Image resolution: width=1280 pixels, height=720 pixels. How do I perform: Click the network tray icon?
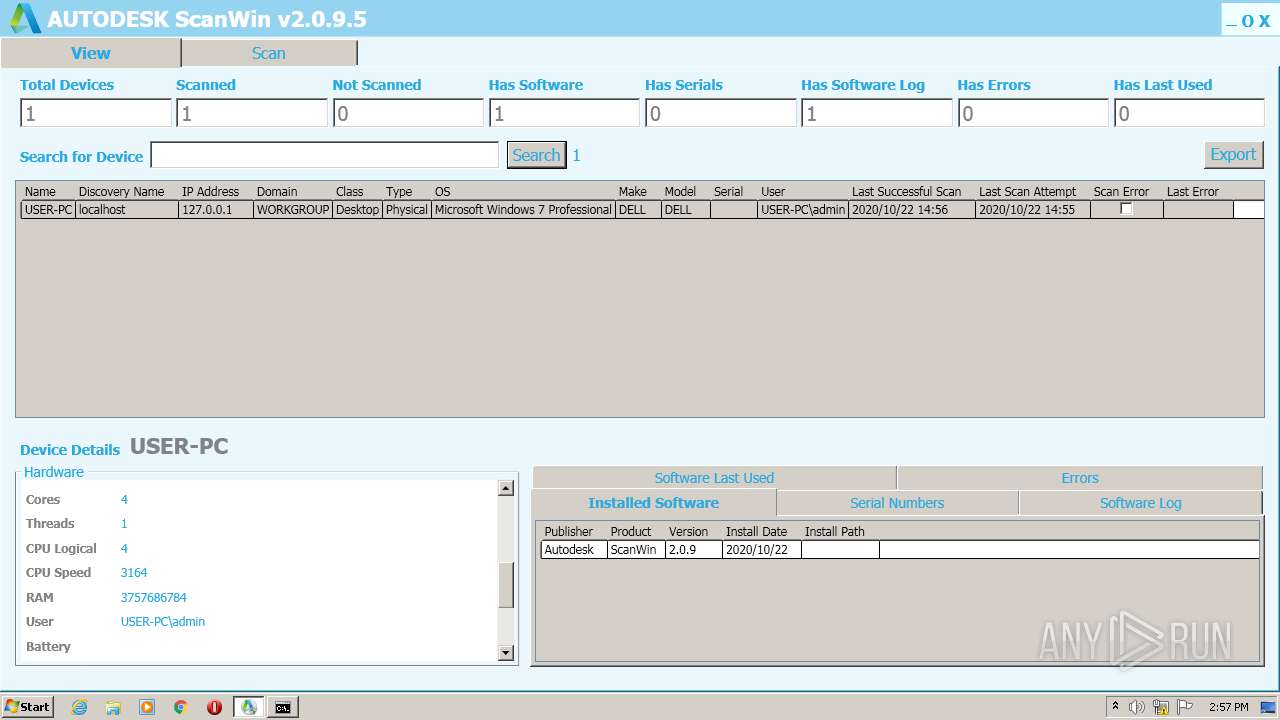1161,707
